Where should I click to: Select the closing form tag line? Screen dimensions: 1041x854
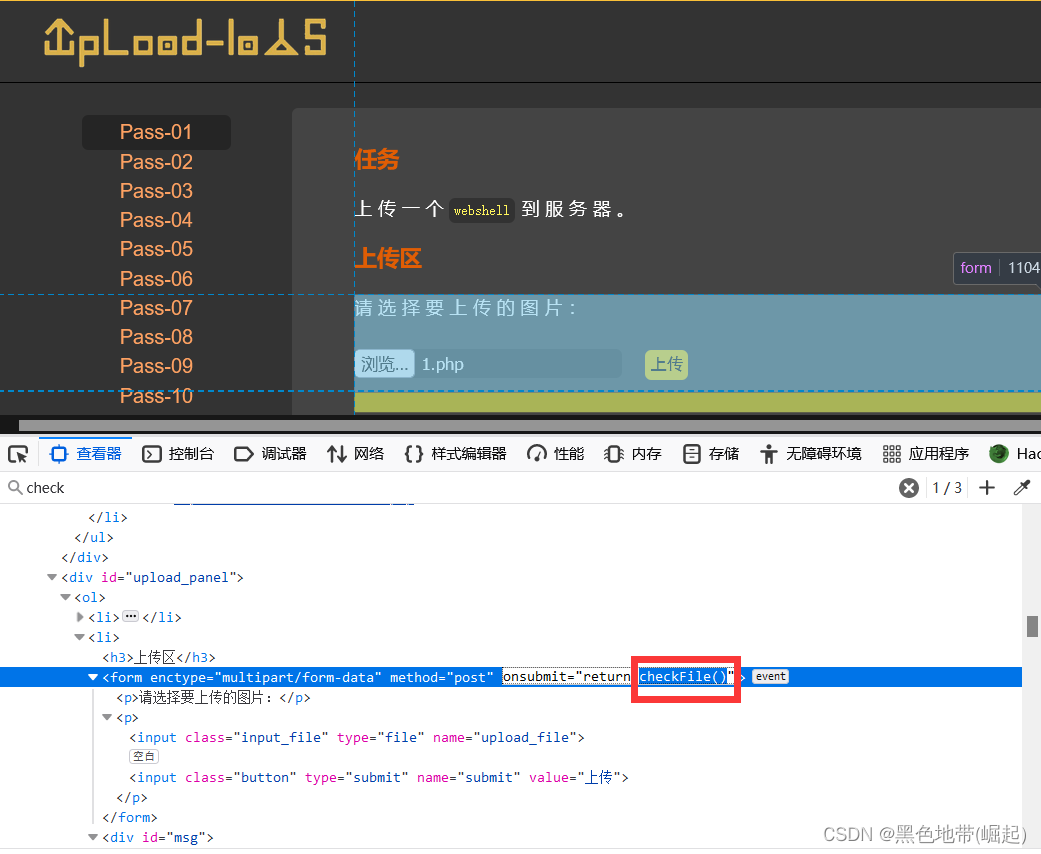(129, 817)
